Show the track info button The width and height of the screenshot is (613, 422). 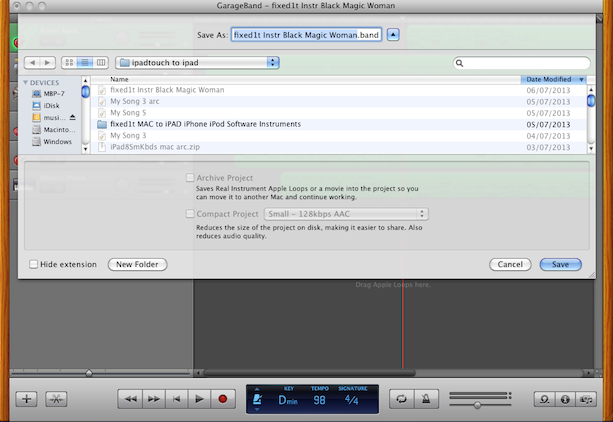click(565, 399)
